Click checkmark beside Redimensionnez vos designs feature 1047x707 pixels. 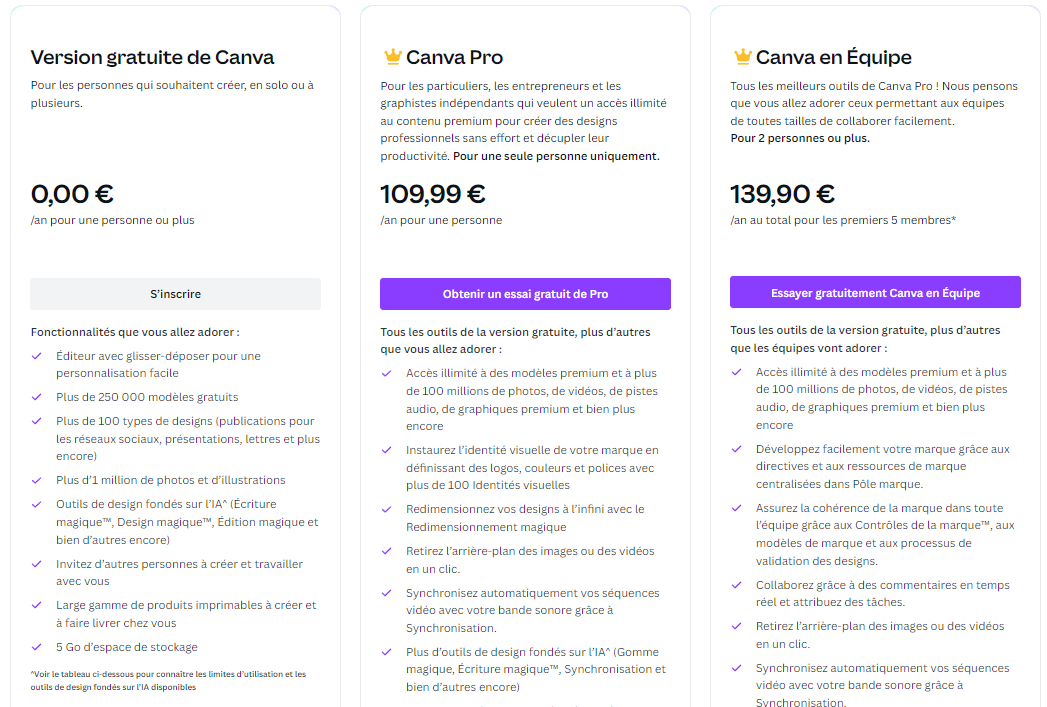pyautogui.click(x=387, y=510)
